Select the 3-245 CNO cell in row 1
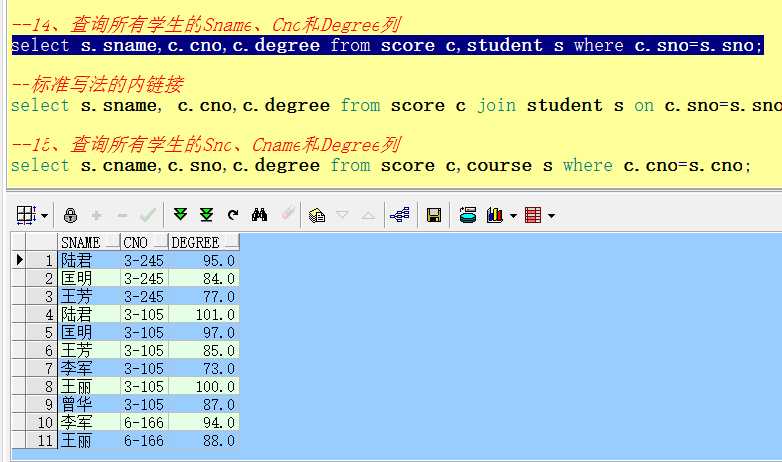 [x=144, y=260]
